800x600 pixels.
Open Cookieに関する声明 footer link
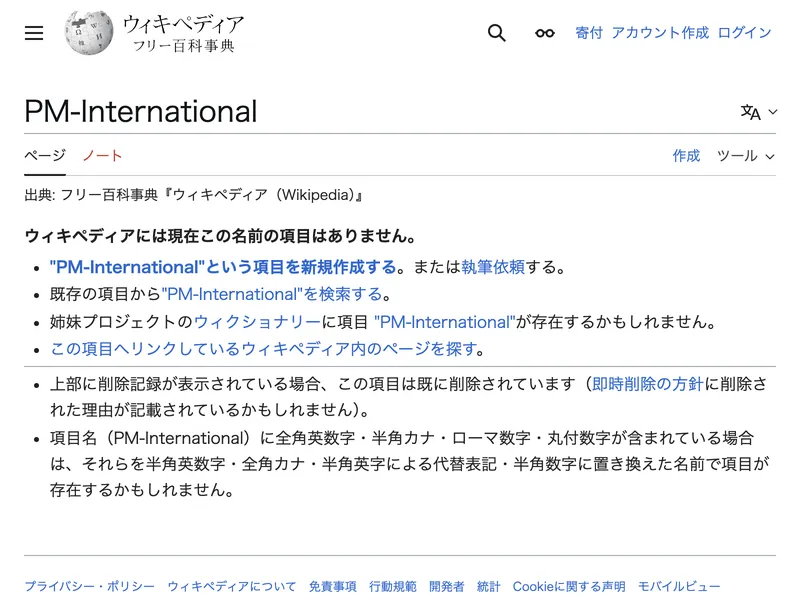[x=569, y=587]
